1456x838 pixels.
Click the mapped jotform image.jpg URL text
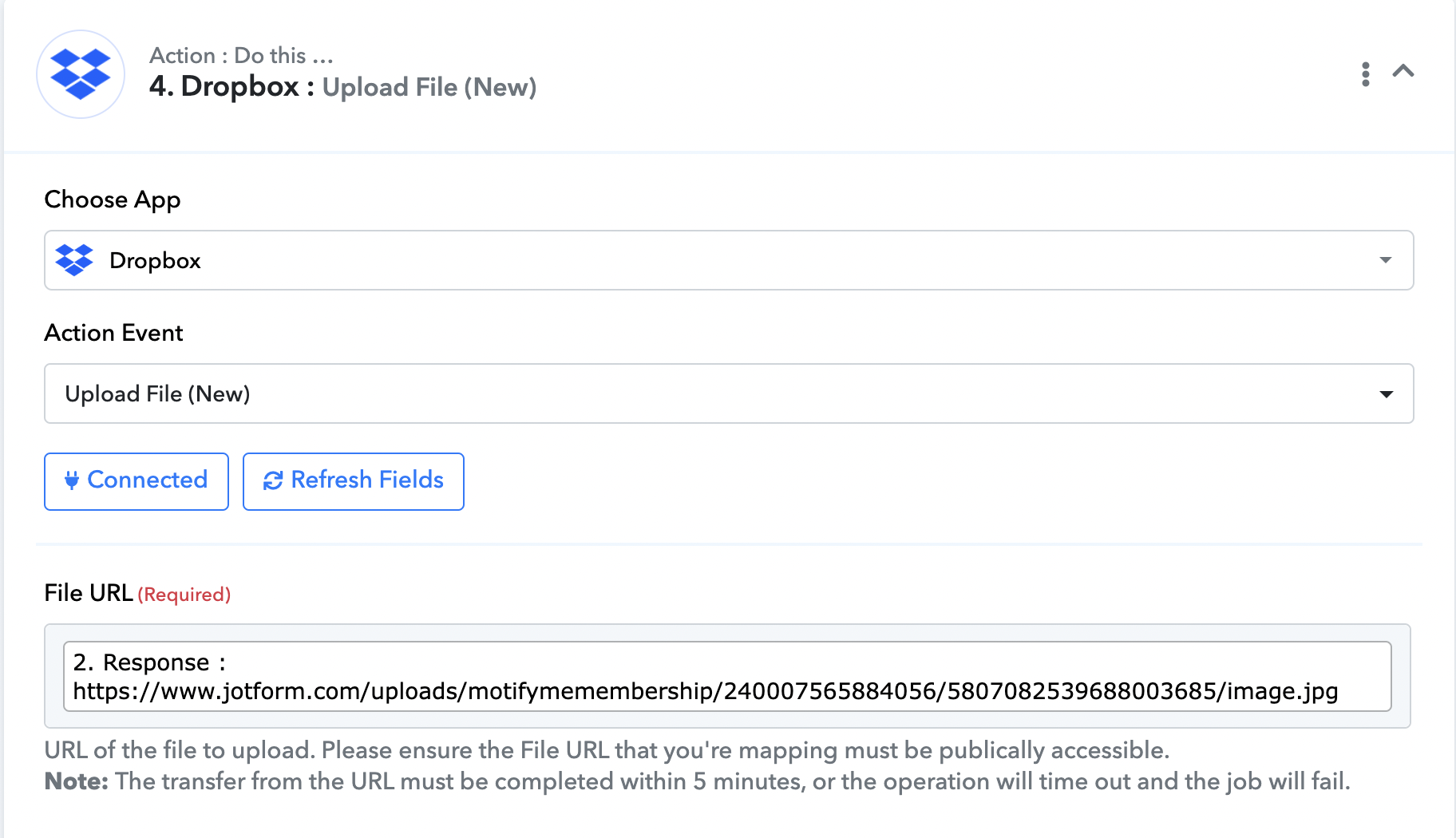[x=706, y=691]
